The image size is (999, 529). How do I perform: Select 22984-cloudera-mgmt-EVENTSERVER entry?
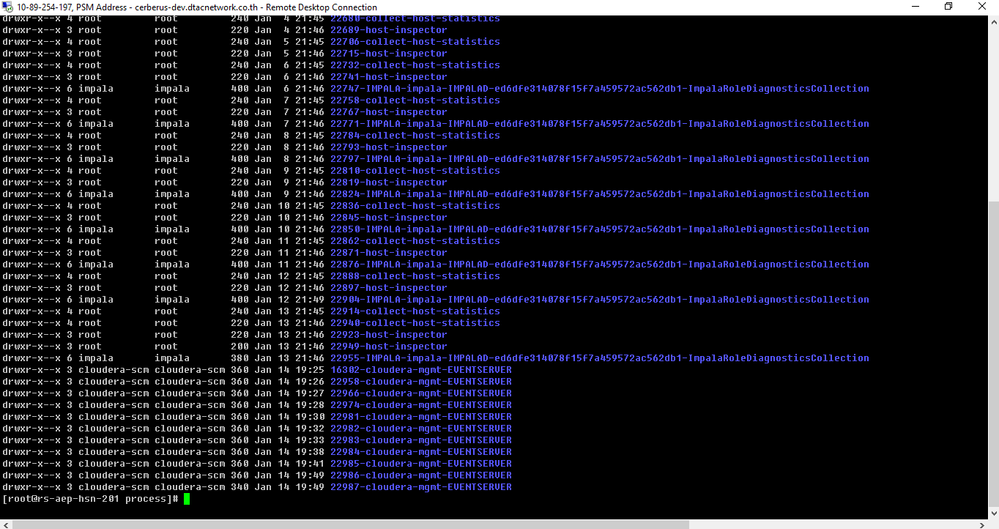420,452
